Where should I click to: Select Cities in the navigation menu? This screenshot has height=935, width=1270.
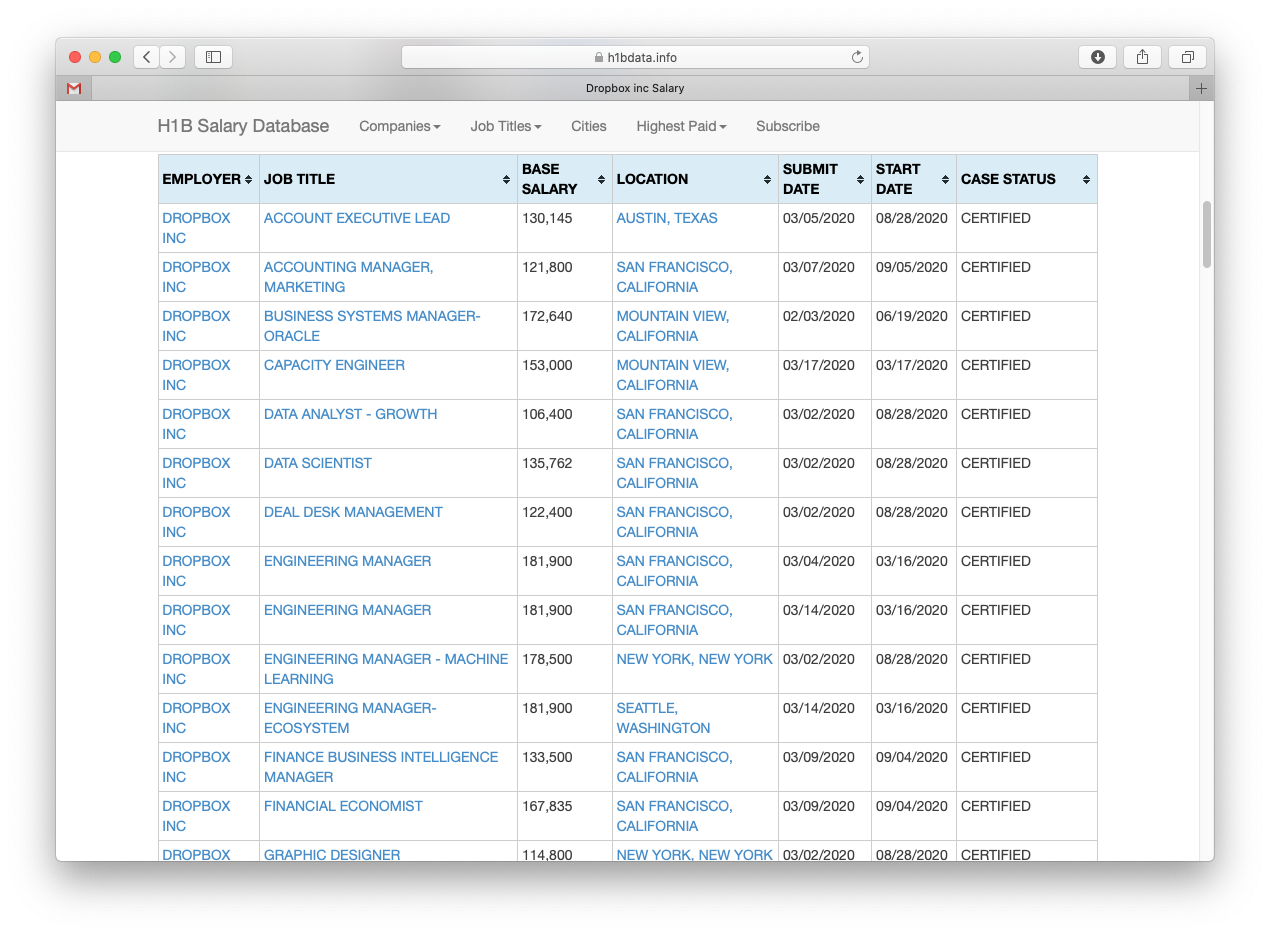coord(589,126)
